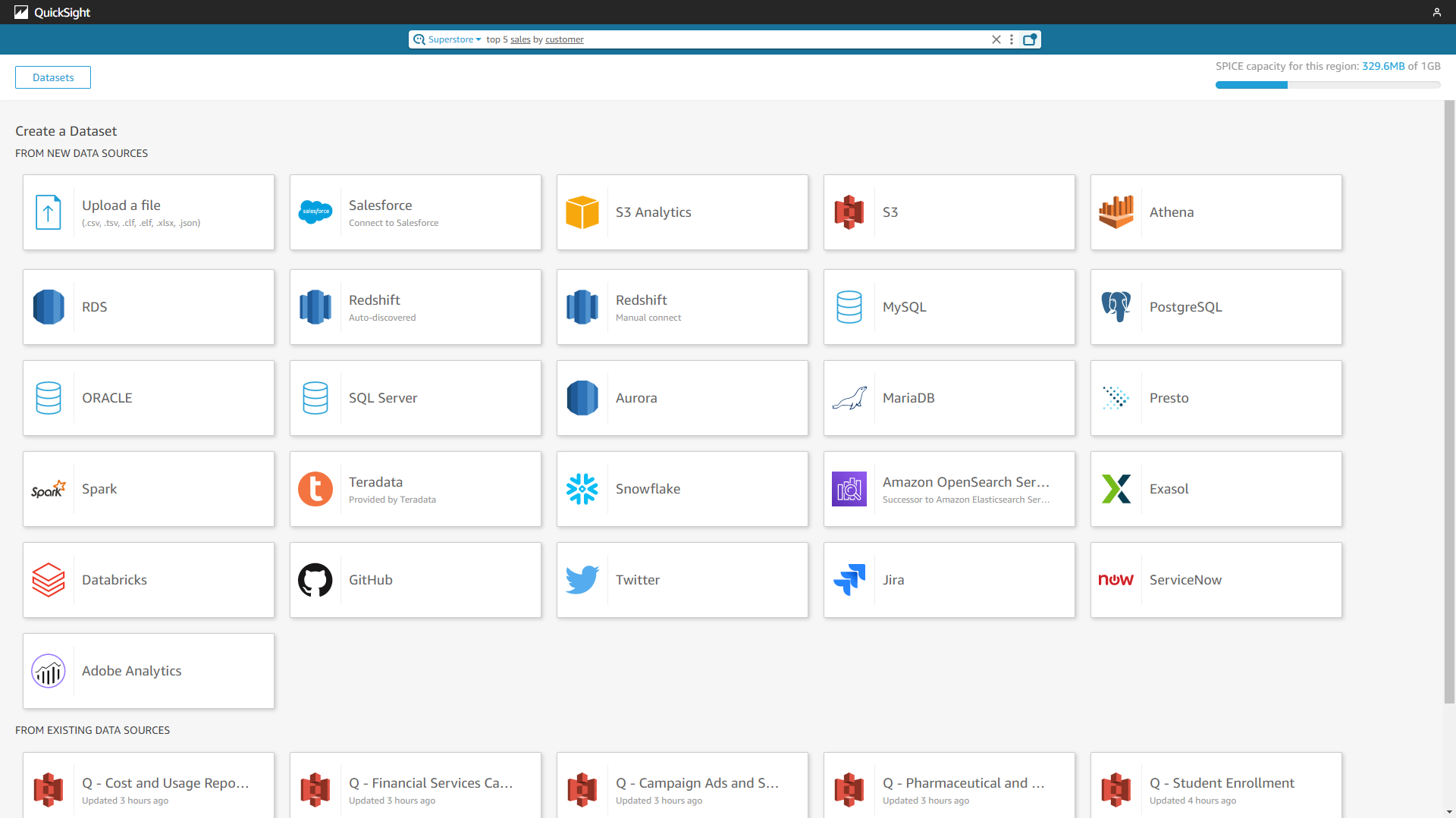Click 'FROM EXISTING DATA SOURCES' heading
This screenshot has height=818, width=1456.
point(93,730)
